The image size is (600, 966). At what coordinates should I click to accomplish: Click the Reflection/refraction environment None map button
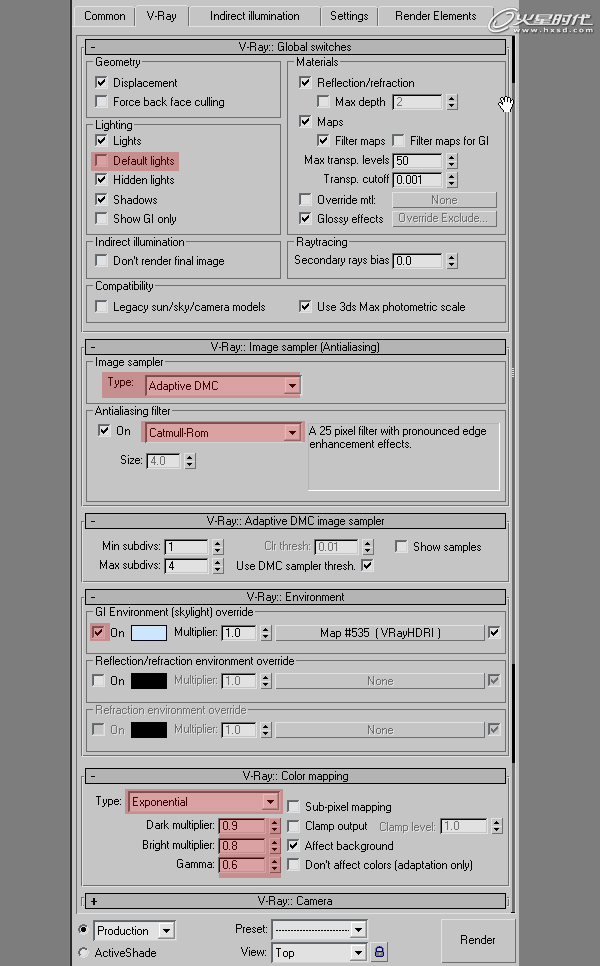tap(380, 681)
